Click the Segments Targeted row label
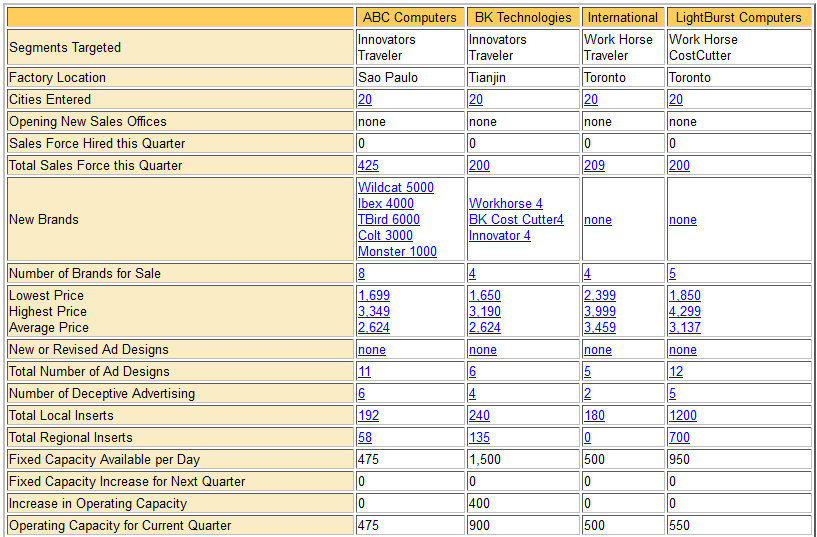817x537 pixels. point(65,47)
